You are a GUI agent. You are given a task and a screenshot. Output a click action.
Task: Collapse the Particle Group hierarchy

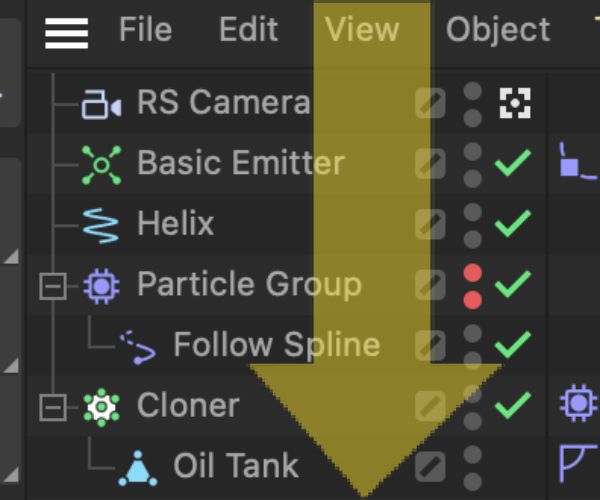pos(53,286)
